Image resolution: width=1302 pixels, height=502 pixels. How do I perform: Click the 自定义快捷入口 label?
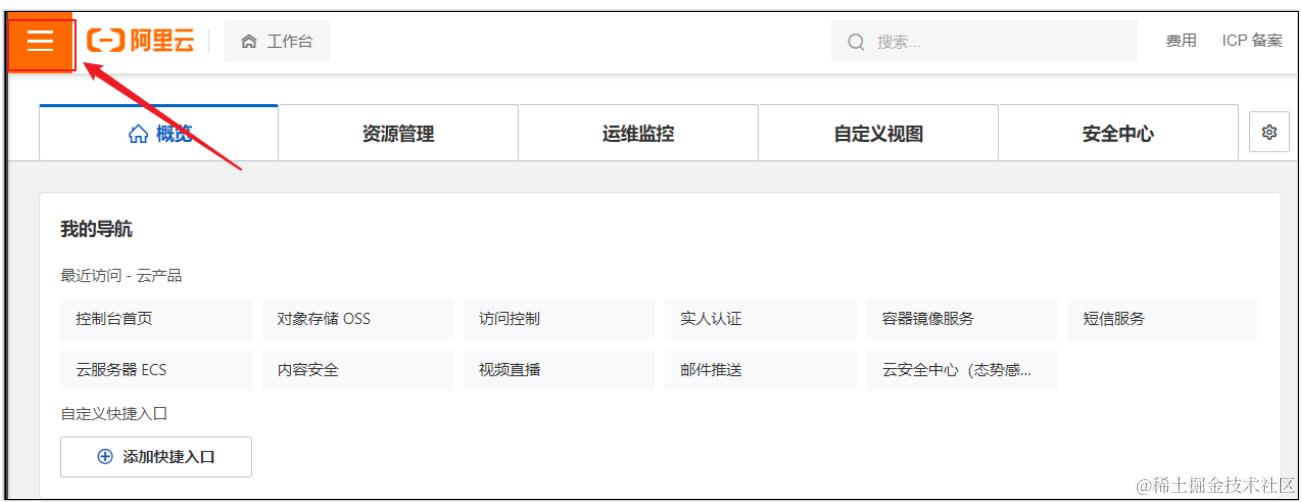[x=114, y=413]
